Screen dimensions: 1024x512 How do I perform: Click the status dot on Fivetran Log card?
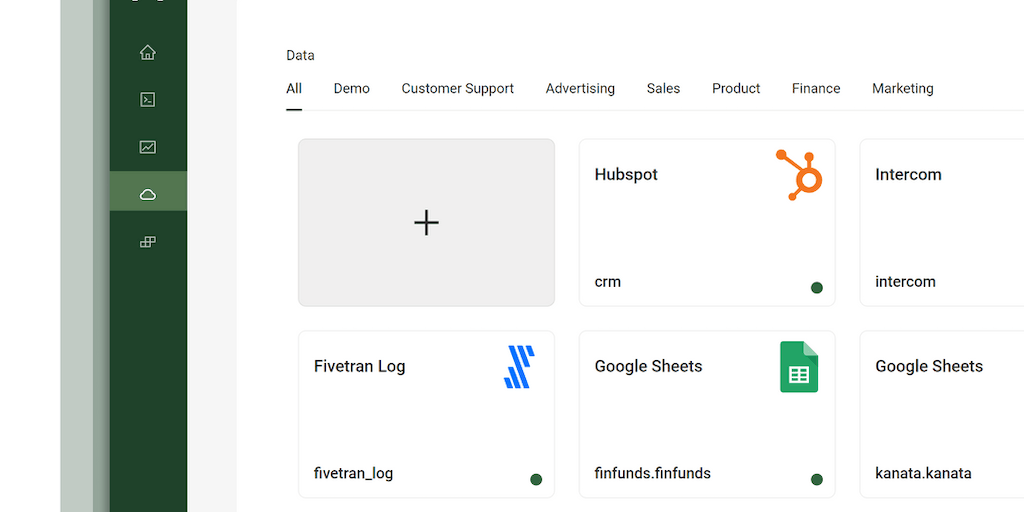pos(536,480)
